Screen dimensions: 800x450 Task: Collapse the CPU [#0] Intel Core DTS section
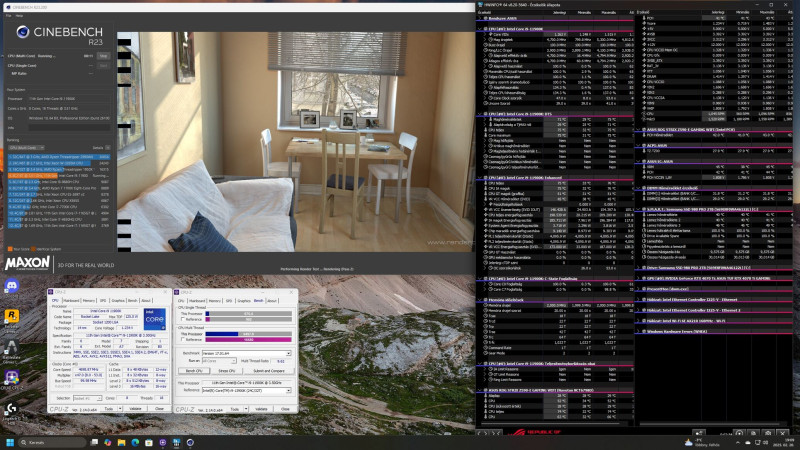coord(480,114)
